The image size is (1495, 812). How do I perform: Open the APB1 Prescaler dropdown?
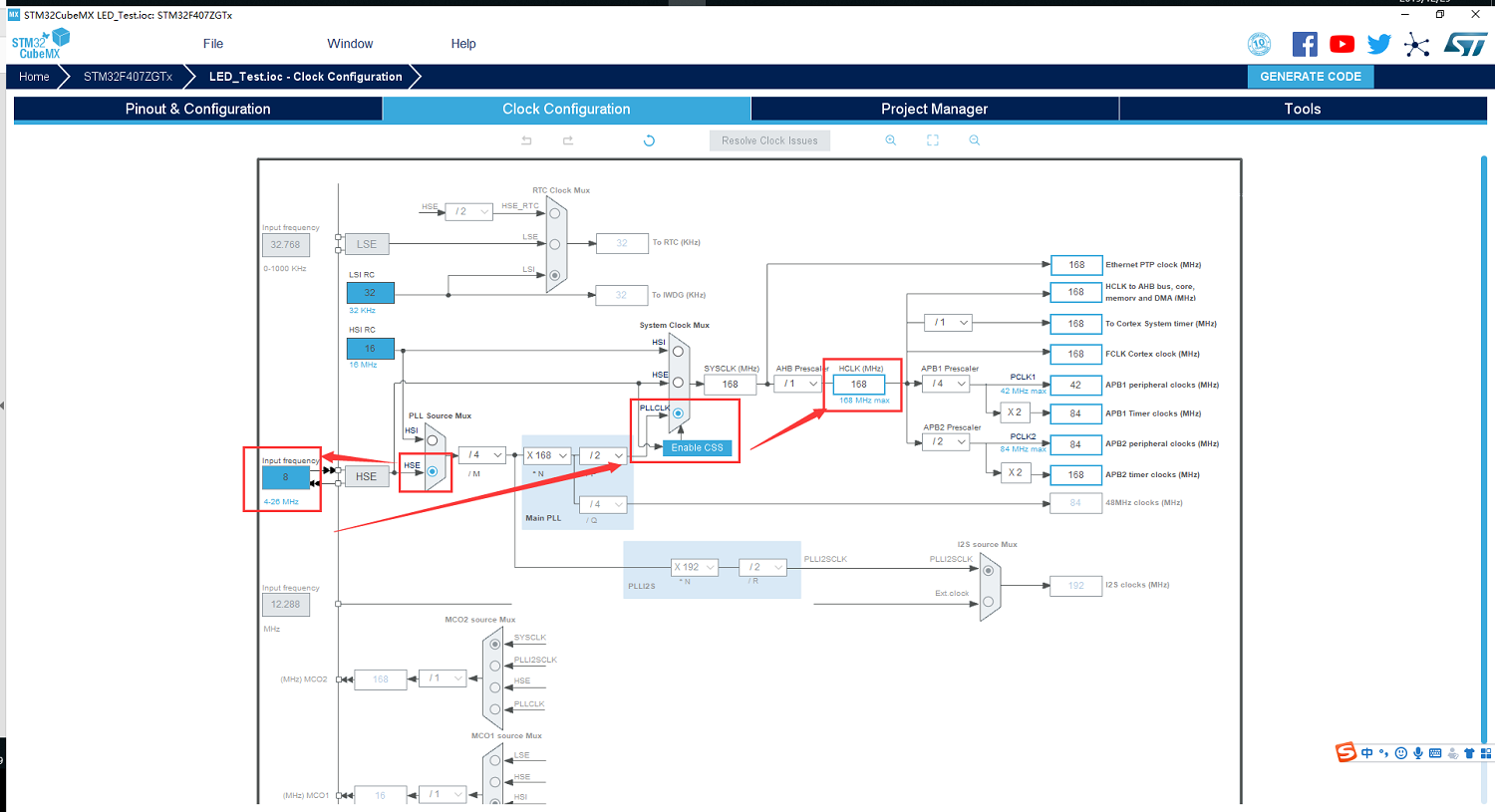(946, 384)
